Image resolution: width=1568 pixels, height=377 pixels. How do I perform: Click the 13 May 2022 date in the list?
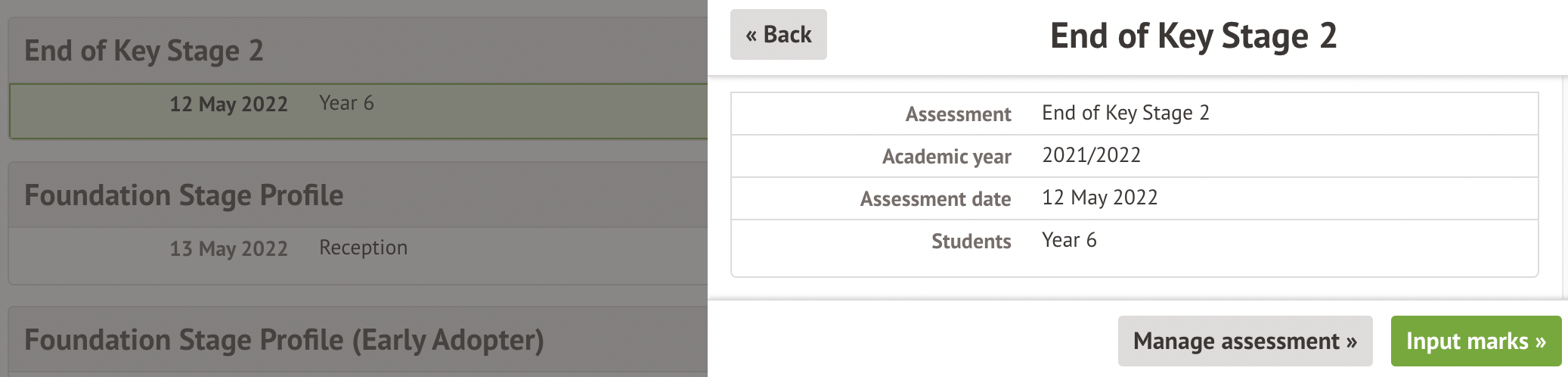click(228, 248)
